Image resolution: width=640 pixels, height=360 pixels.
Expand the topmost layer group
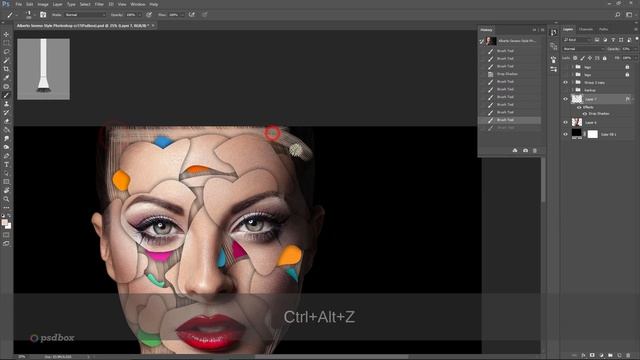(x=573, y=67)
